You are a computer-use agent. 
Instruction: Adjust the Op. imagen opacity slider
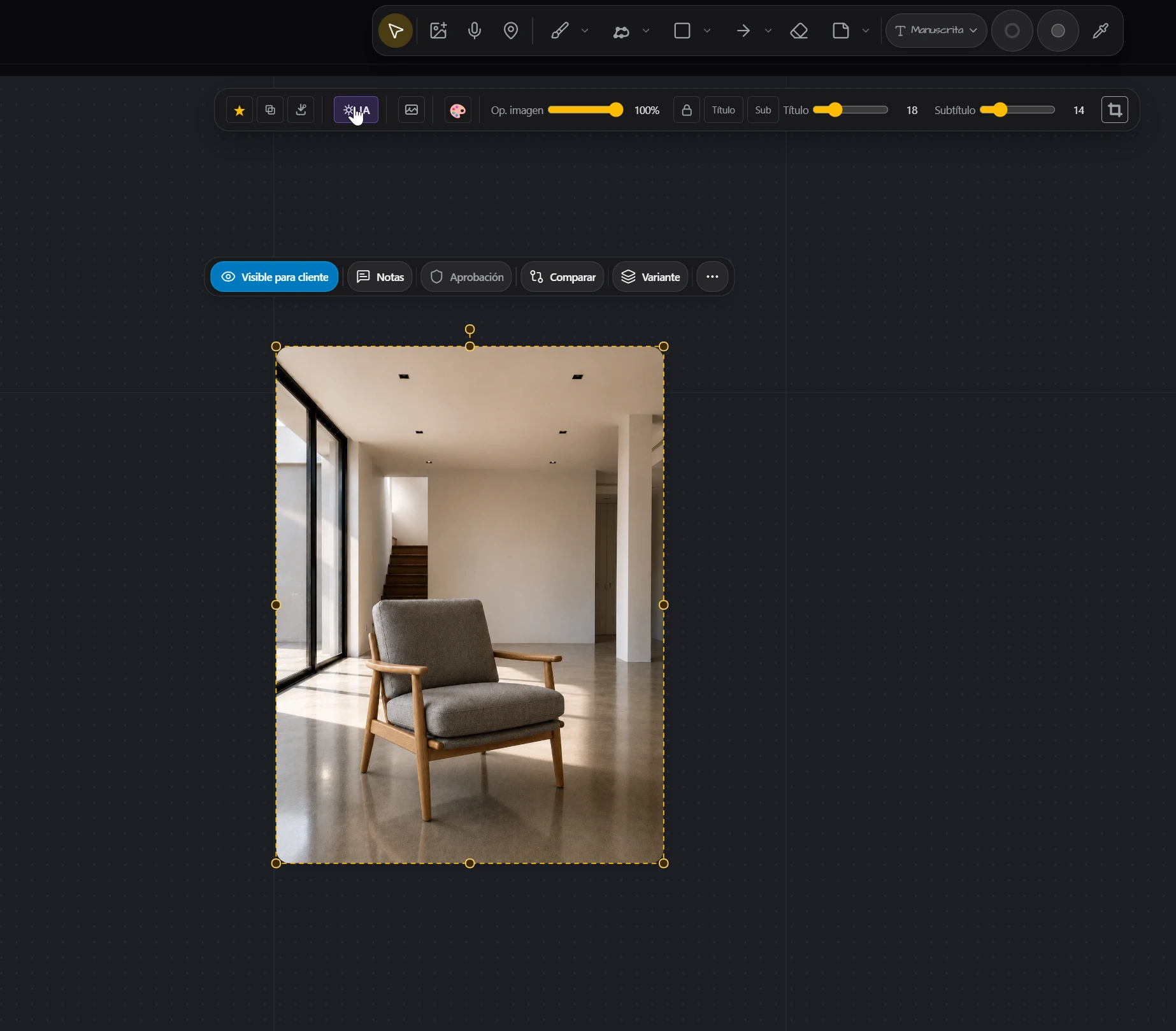pos(585,110)
